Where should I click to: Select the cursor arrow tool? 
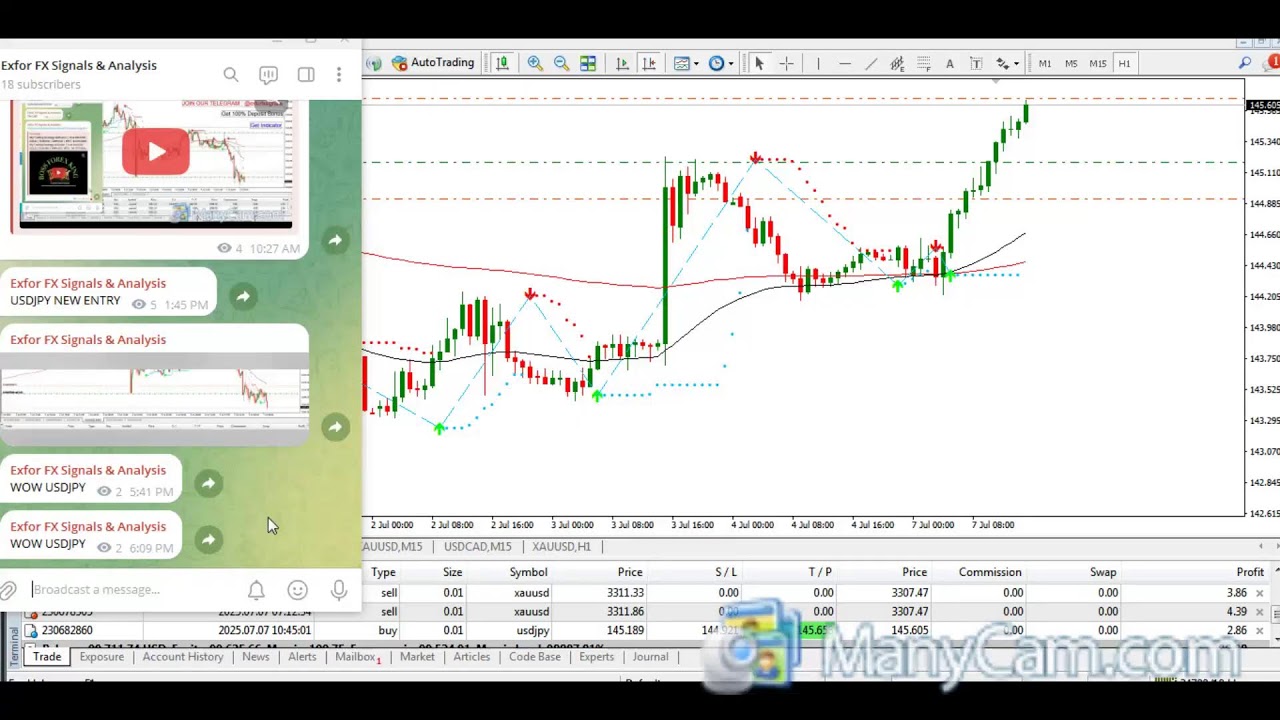coord(759,63)
